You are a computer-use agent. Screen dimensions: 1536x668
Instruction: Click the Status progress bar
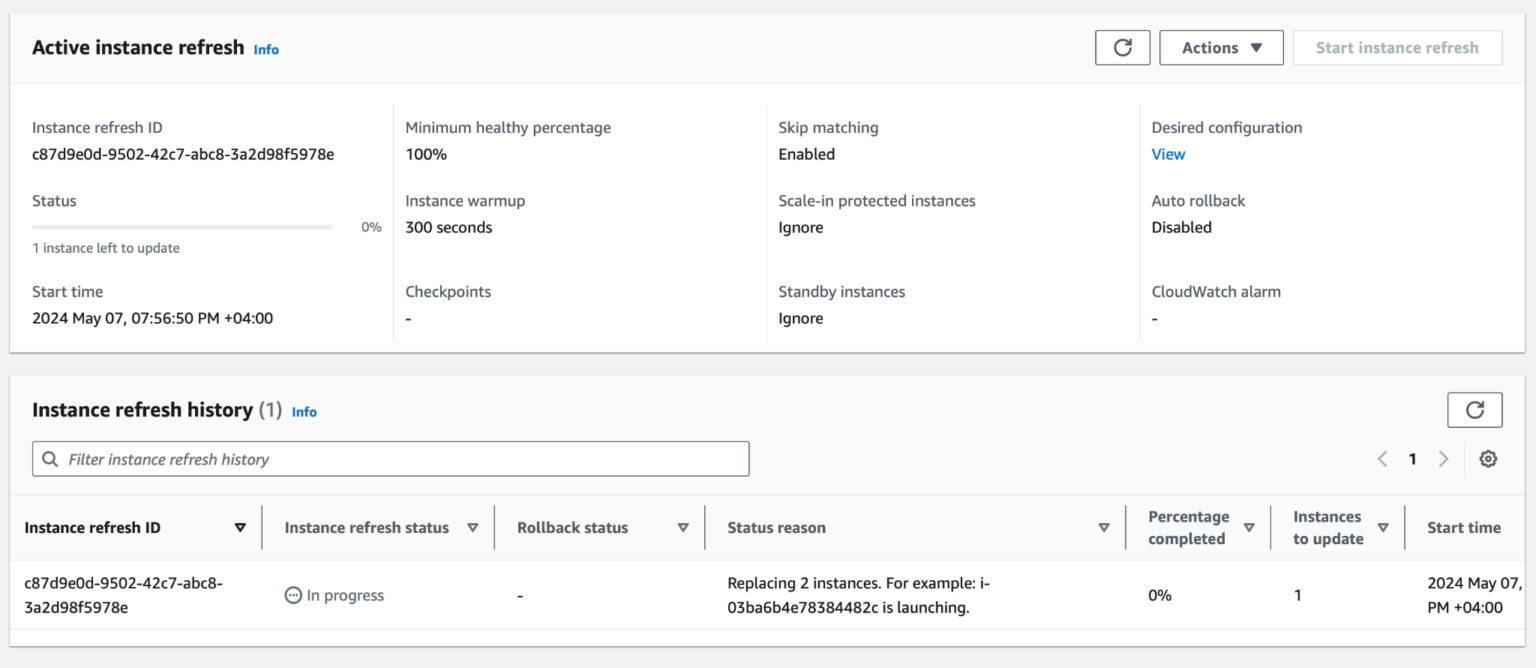(x=181, y=226)
